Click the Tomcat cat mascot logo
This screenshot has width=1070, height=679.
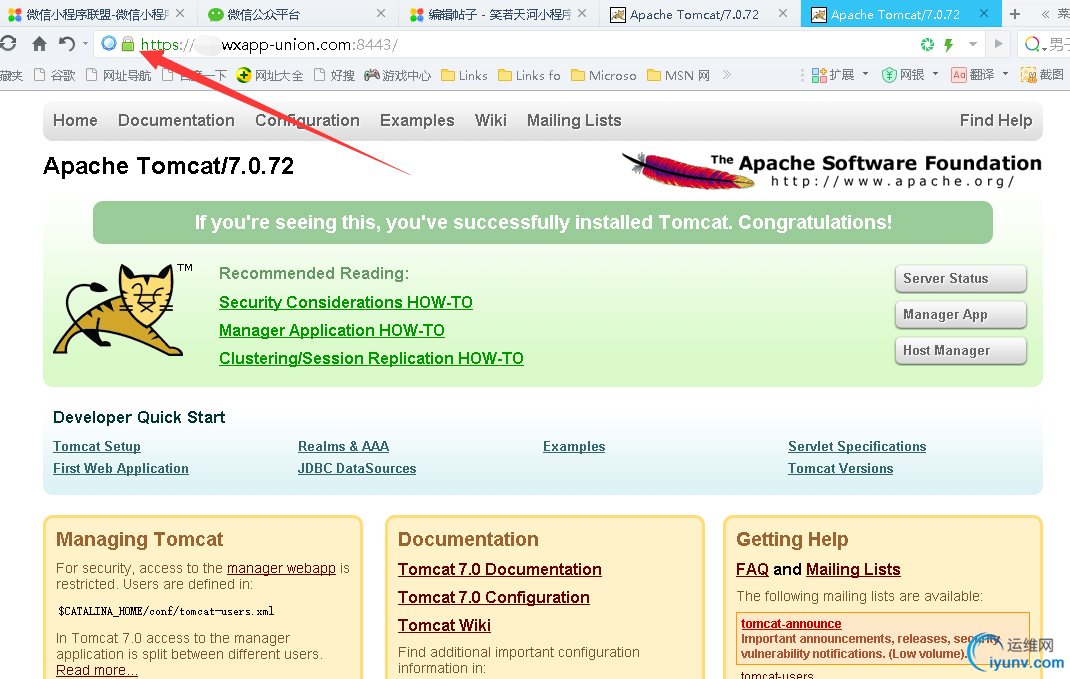(123, 309)
